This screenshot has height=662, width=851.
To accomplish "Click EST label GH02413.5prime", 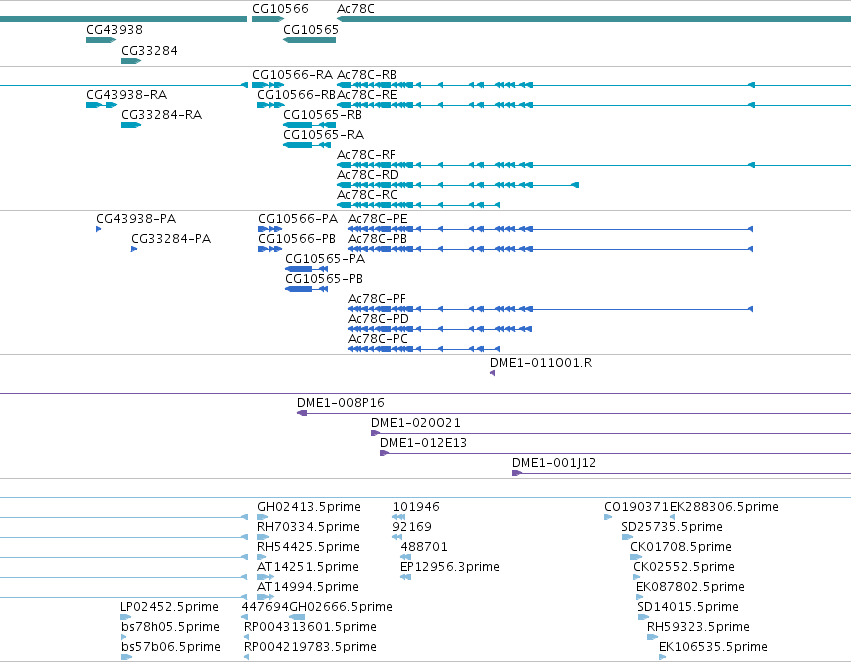I will pos(309,507).
